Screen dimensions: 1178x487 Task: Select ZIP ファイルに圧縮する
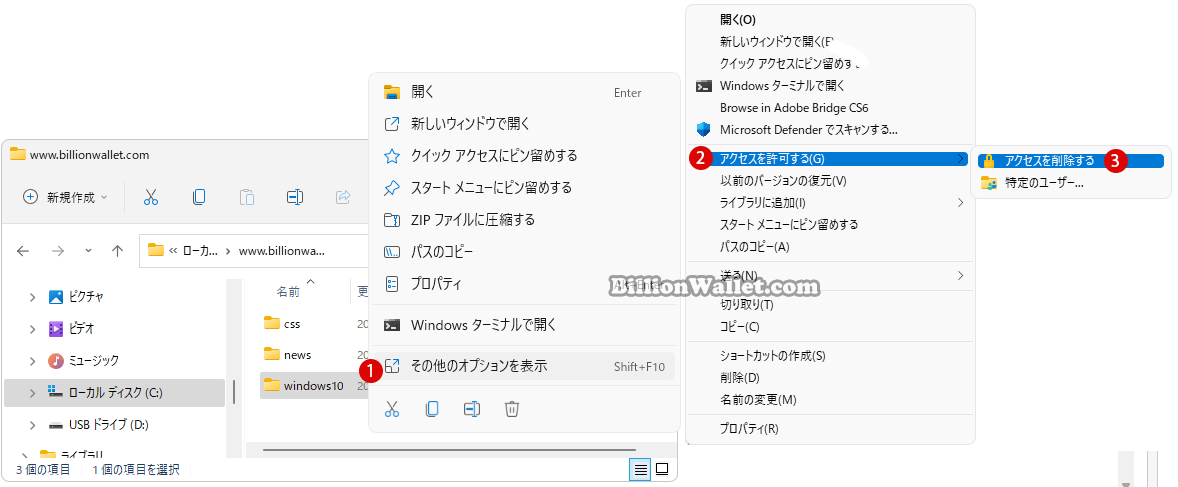click(x=524, y=219)
